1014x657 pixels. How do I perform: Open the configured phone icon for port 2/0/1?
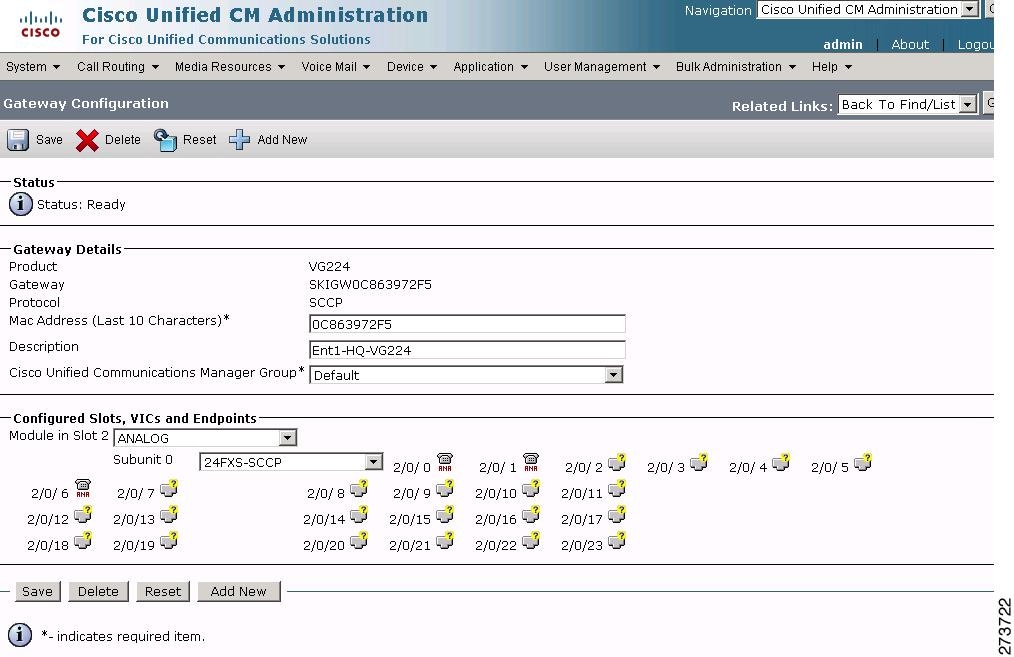coord(531,462)
